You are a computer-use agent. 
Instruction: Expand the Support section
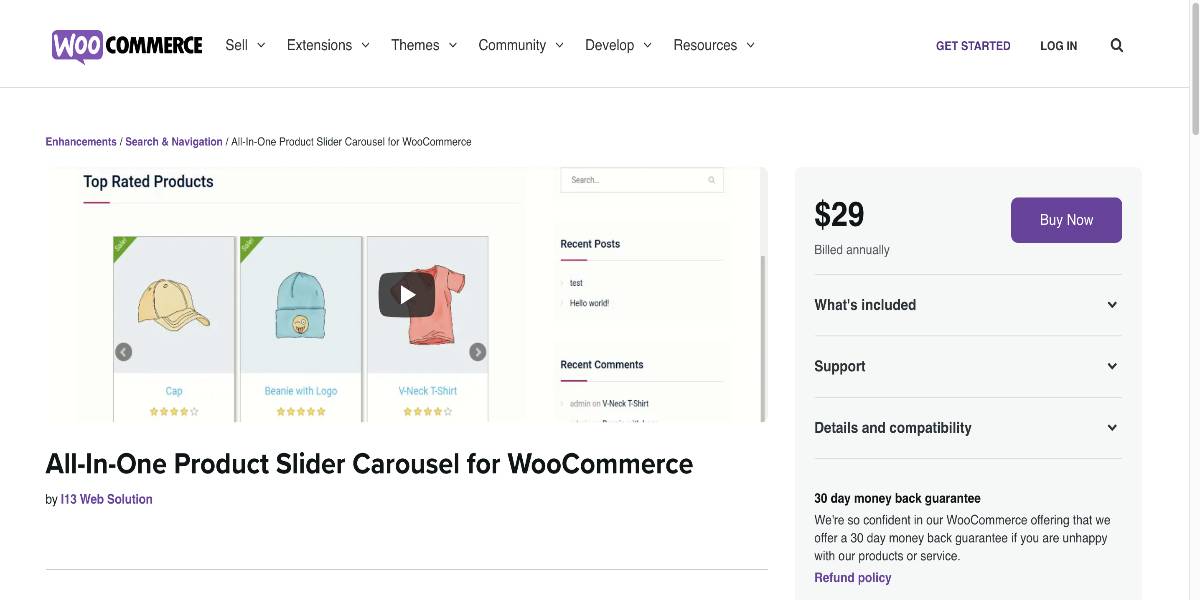(968, 366)
